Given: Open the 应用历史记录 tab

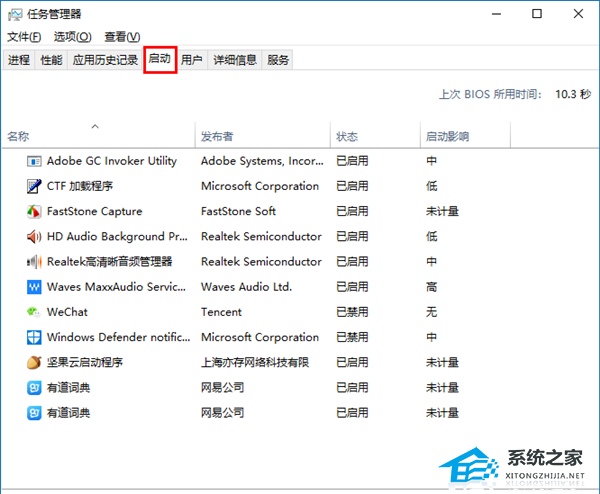Looking at the screenshot, I should pyautogui.click(x=105, y=60).
